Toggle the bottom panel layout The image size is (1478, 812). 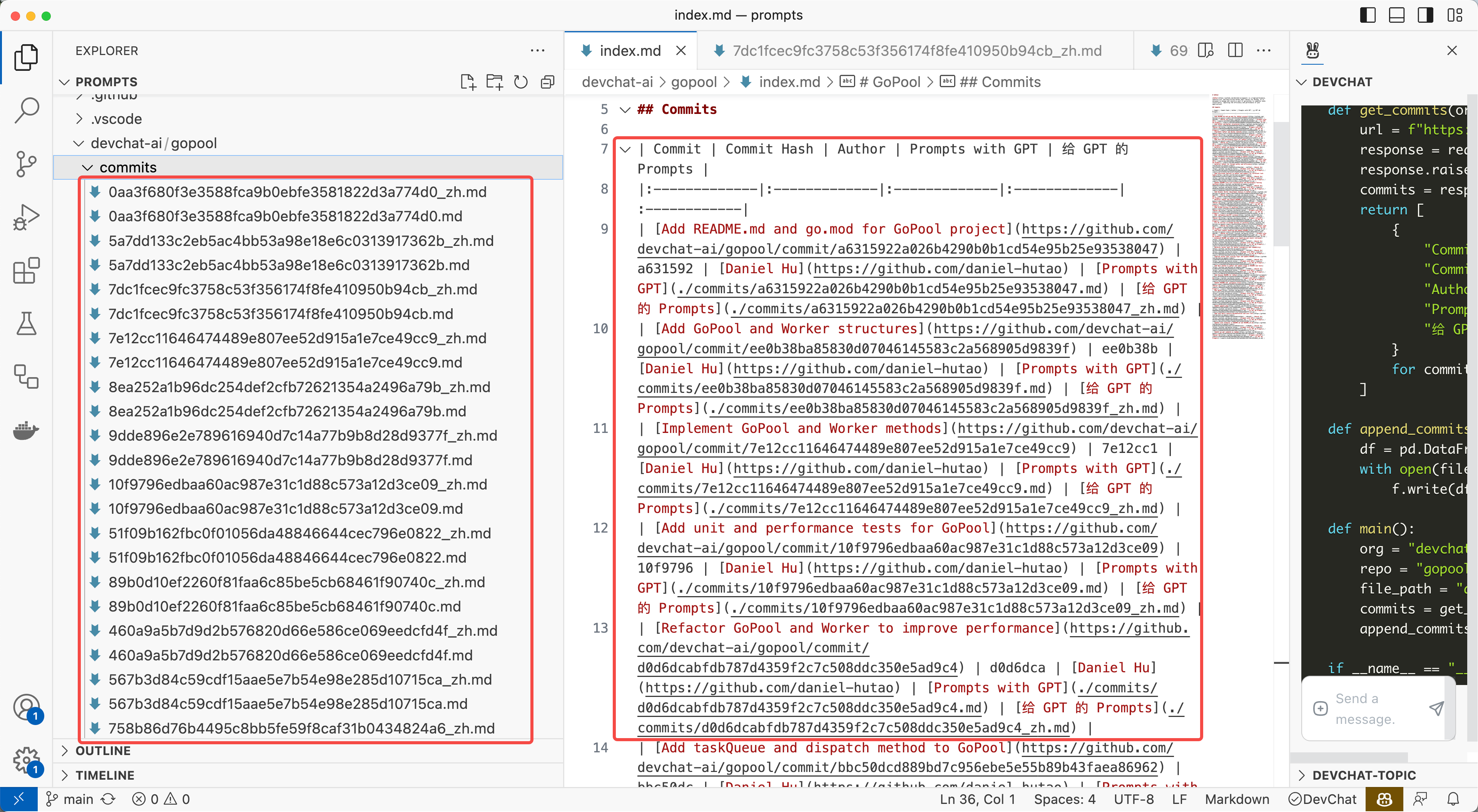coord(1396,15)
